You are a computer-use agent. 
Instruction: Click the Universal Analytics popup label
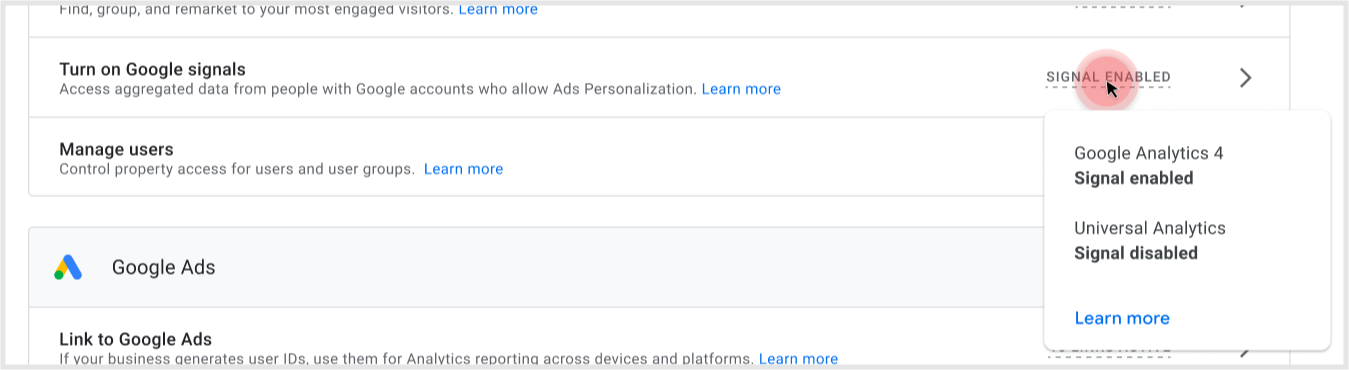point(1149,228)
